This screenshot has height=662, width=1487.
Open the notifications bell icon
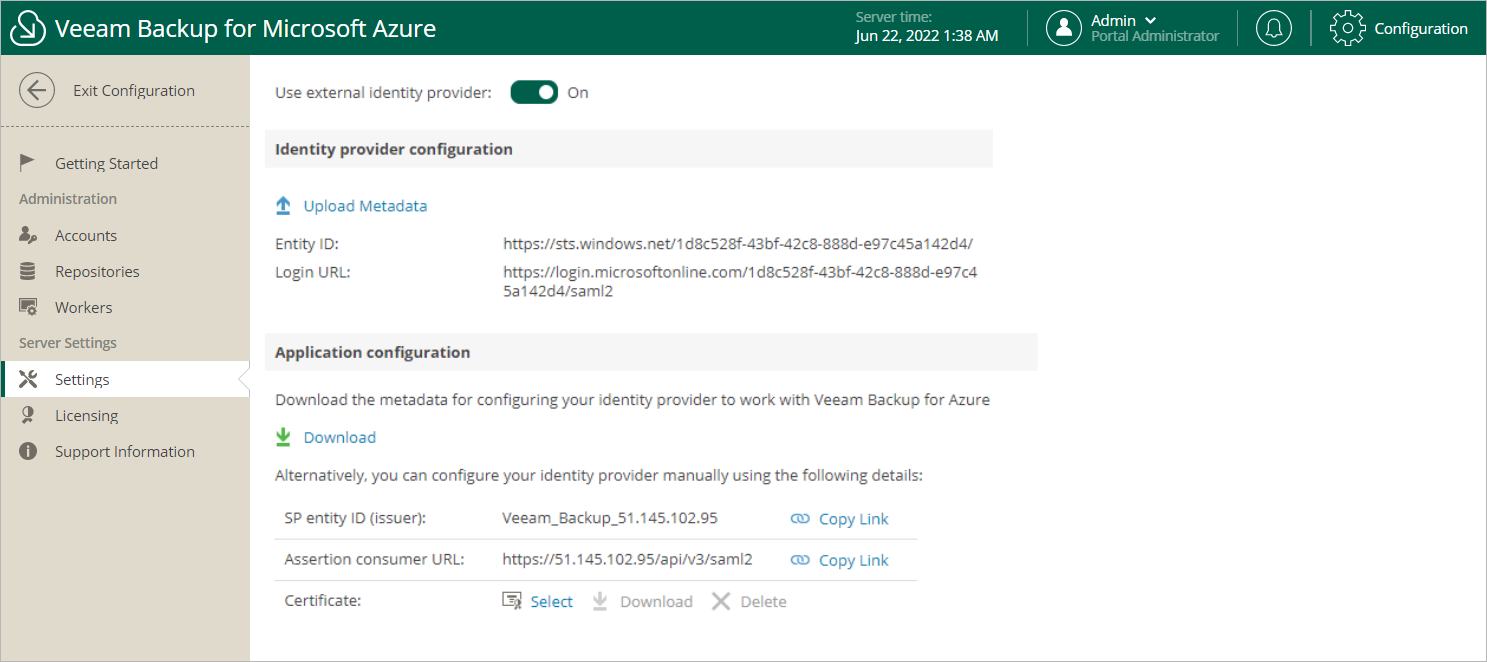pyautogui.click(x=1273, y=28)
